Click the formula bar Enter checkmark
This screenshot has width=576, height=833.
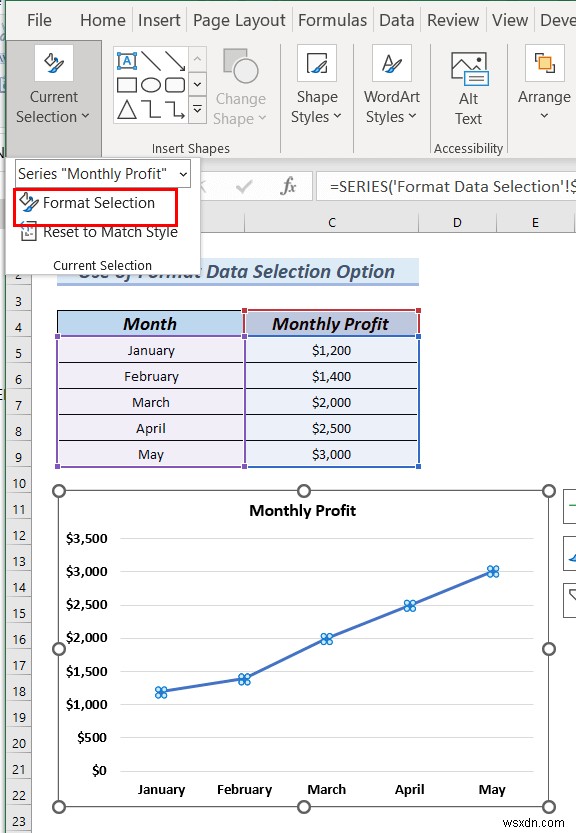[x=244, y=186]
